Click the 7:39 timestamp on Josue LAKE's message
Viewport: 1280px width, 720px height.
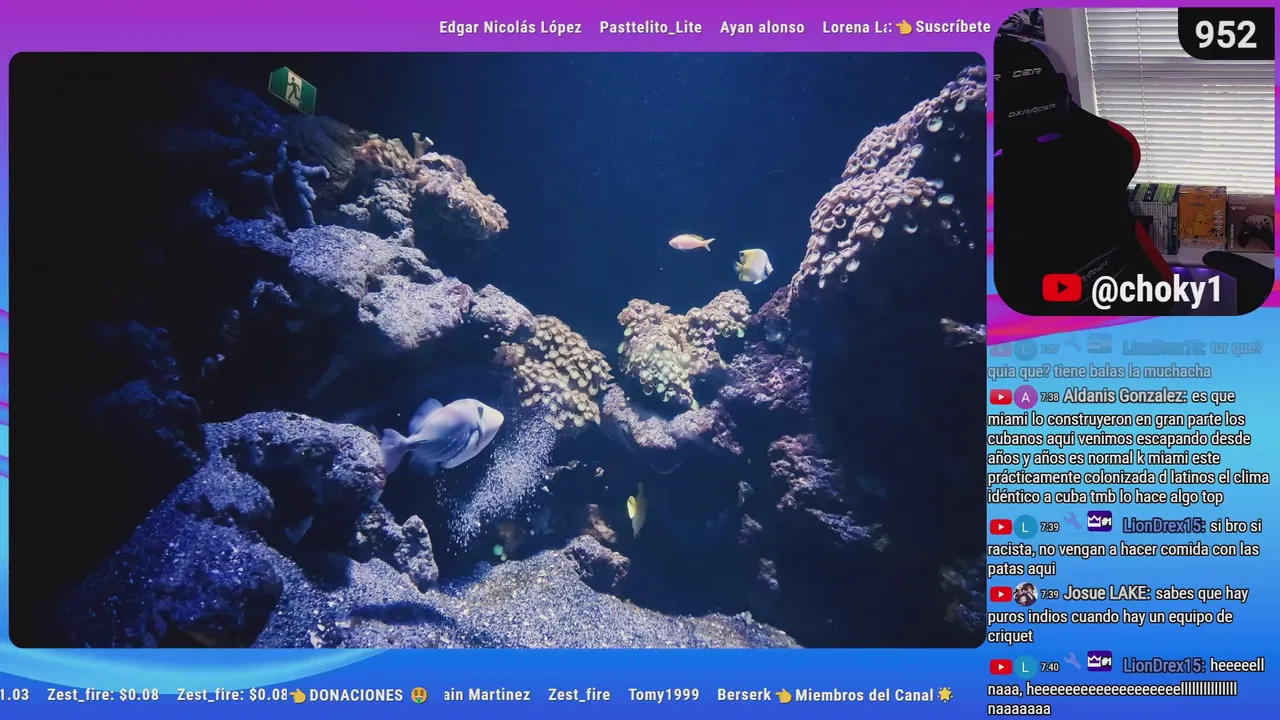pyautogui.click(x=1049, y=595)
